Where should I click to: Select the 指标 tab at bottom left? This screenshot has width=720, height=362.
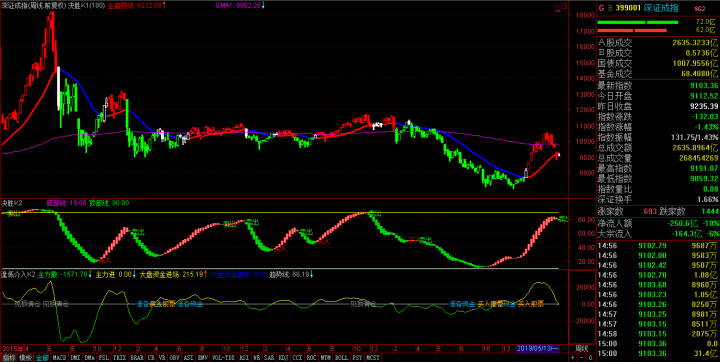[8, 357]
